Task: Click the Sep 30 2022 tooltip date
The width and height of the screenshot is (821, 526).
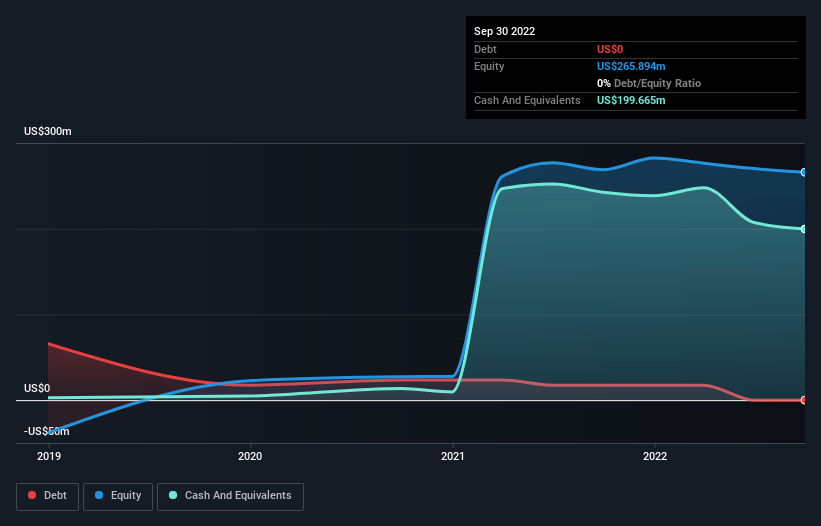Action: [x=504, y=31]
